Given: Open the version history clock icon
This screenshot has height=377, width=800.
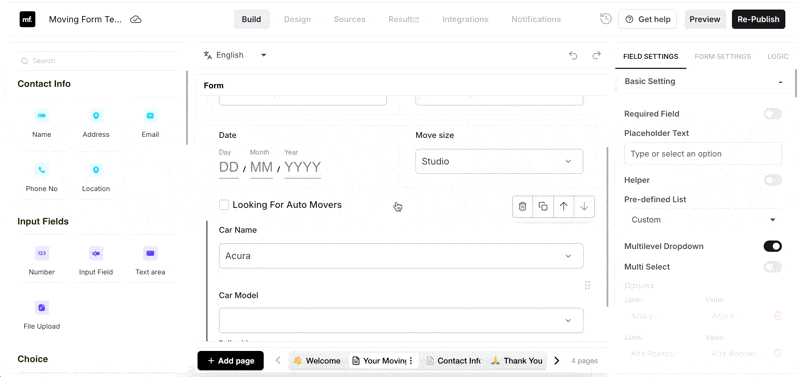Looking at the screenshot, I should tap(605, 19).
